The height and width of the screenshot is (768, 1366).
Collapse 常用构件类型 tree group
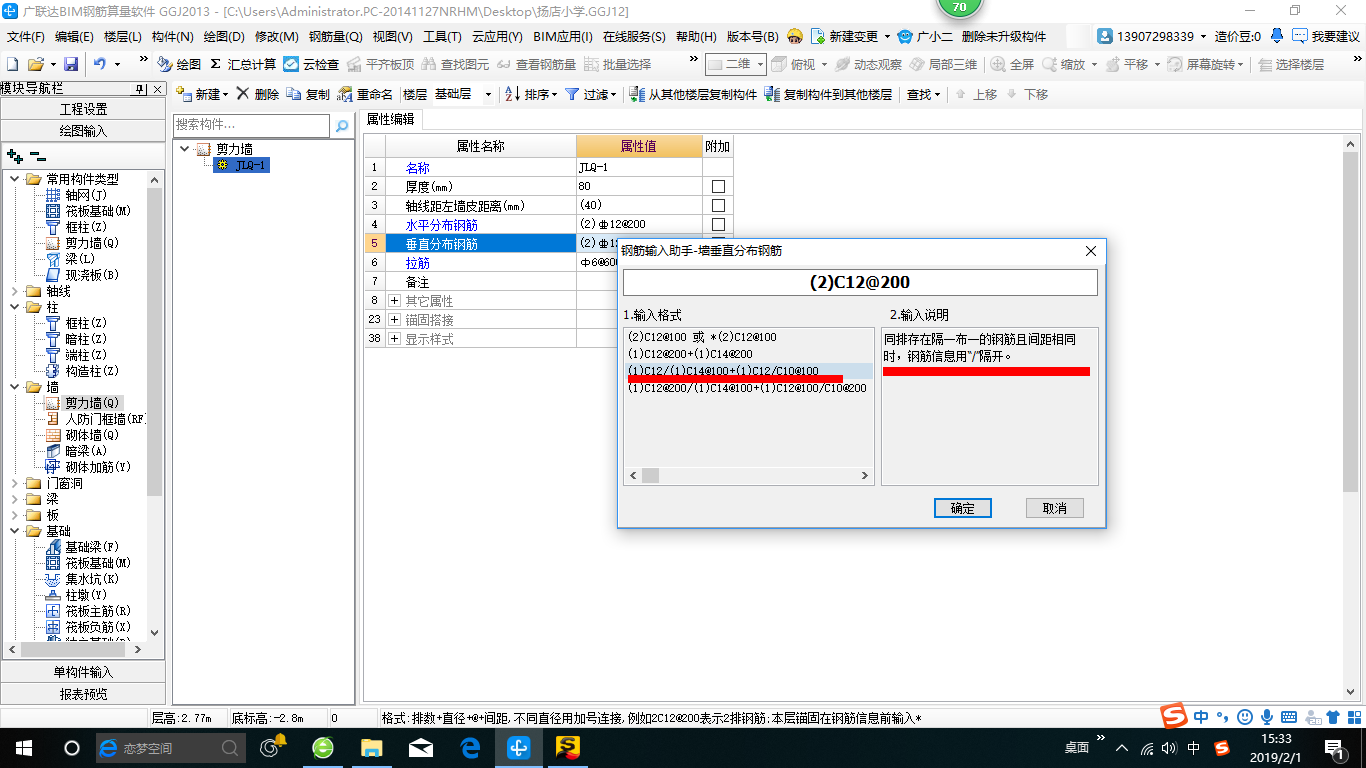(x=14, y=179)
